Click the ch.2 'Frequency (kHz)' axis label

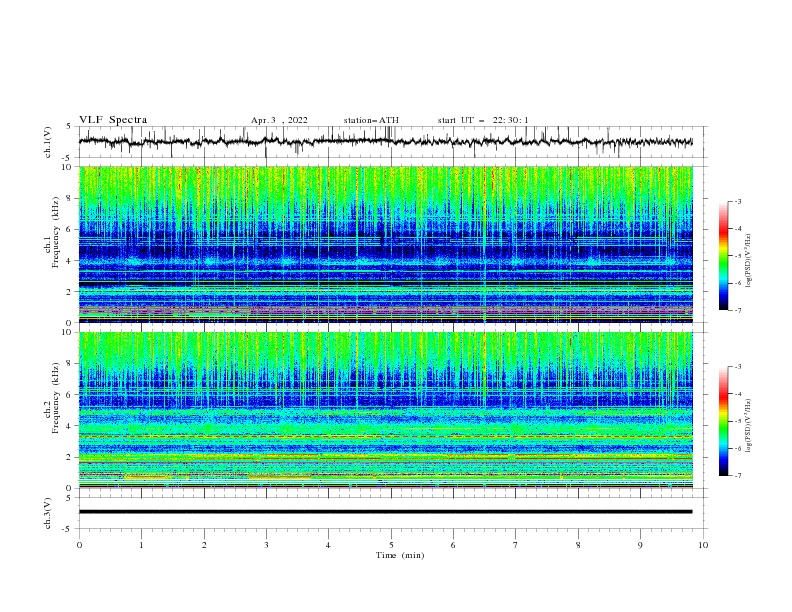[x=55, y=398]
